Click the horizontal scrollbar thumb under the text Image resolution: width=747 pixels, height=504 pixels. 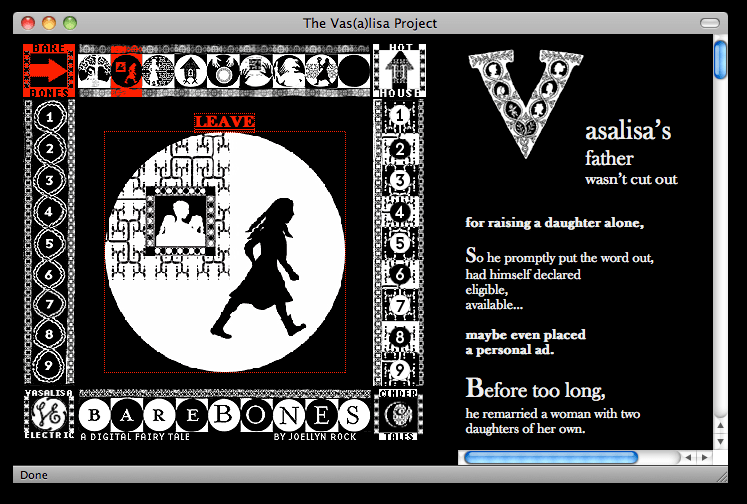point(550,457)
